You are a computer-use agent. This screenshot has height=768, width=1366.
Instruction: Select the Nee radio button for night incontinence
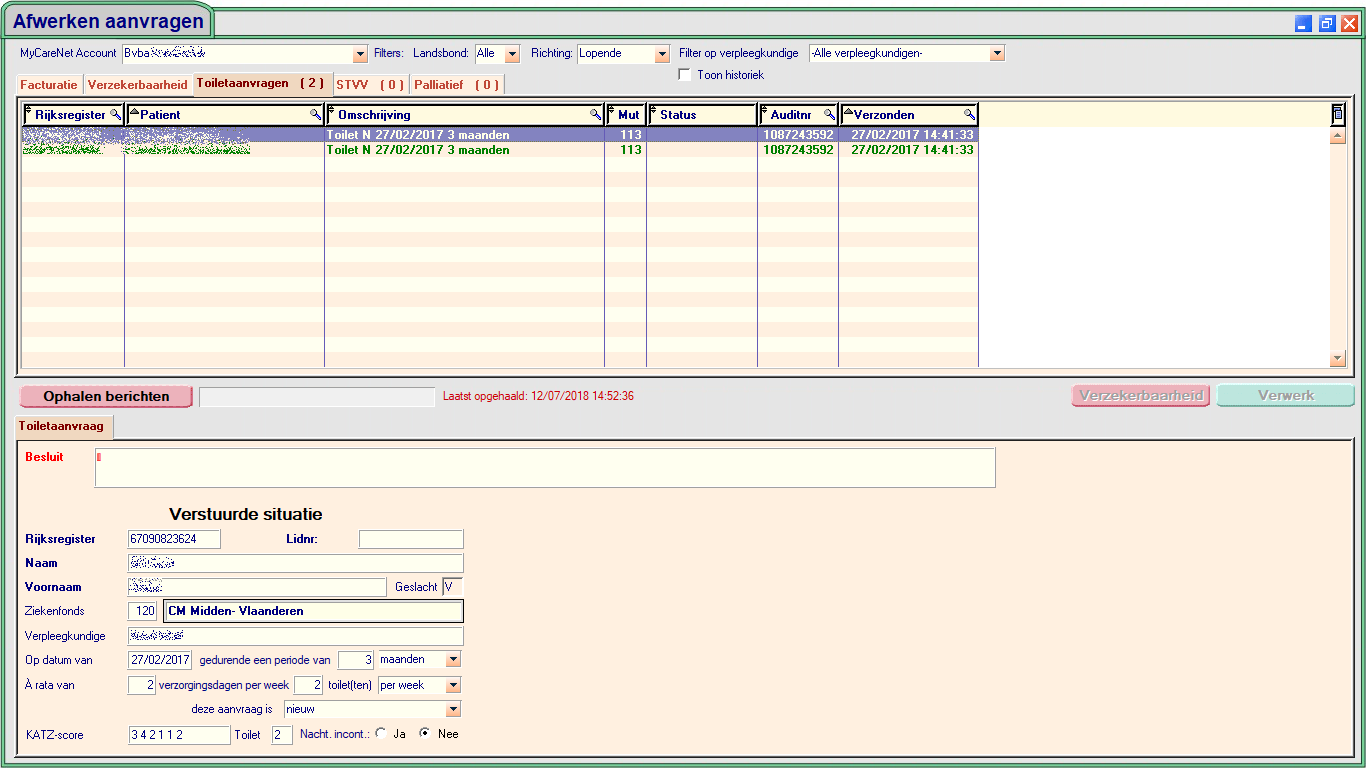425,734
